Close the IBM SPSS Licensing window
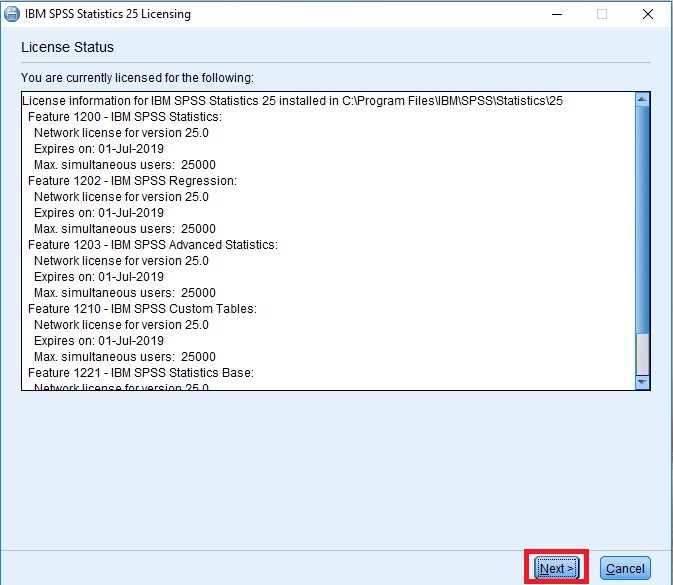Image resolution: width=673 pixels, height=585 pixels. pos(647,15)
